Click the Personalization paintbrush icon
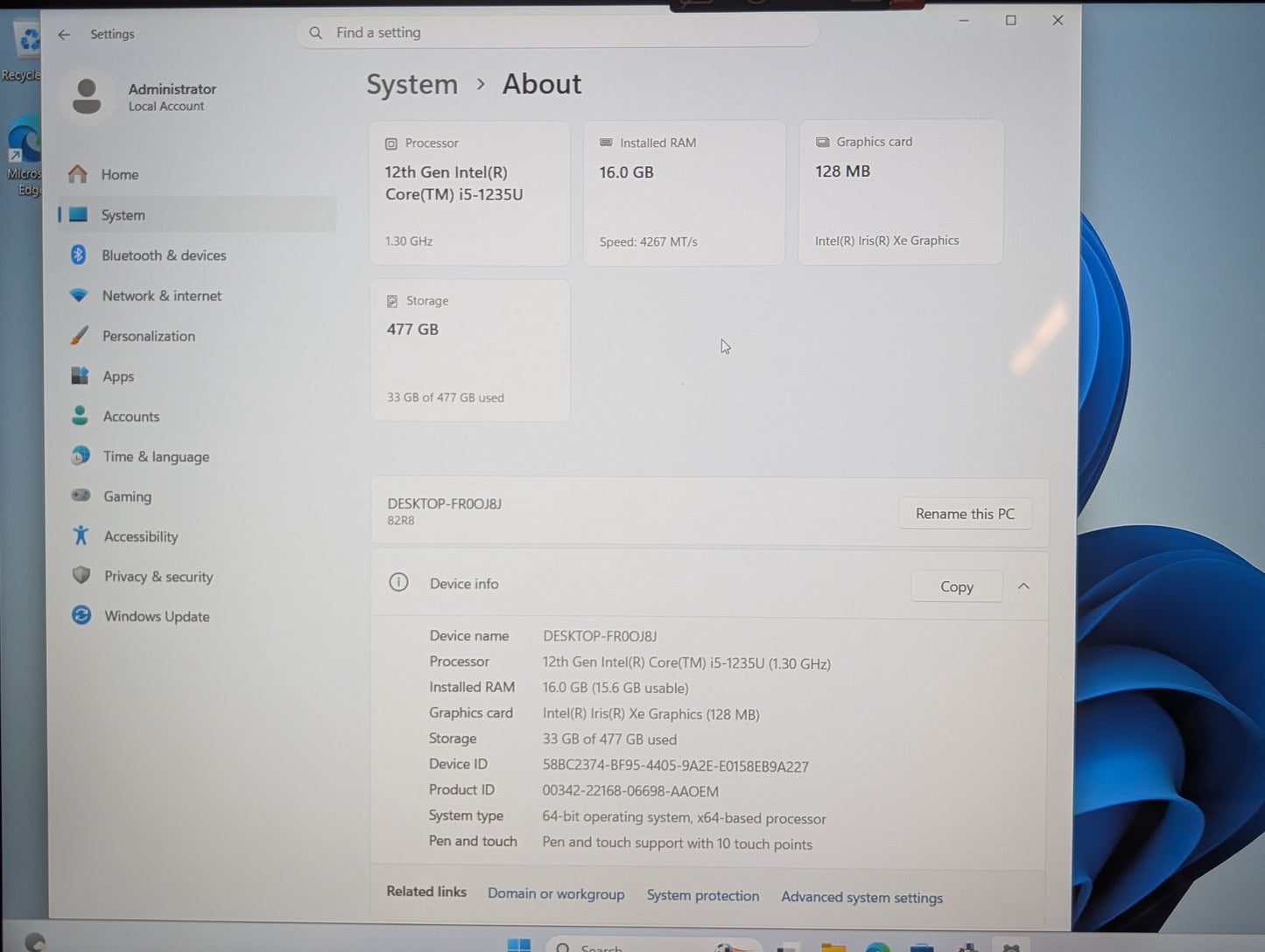Viewport: 1265px width, 952px height. click(80, 335)
